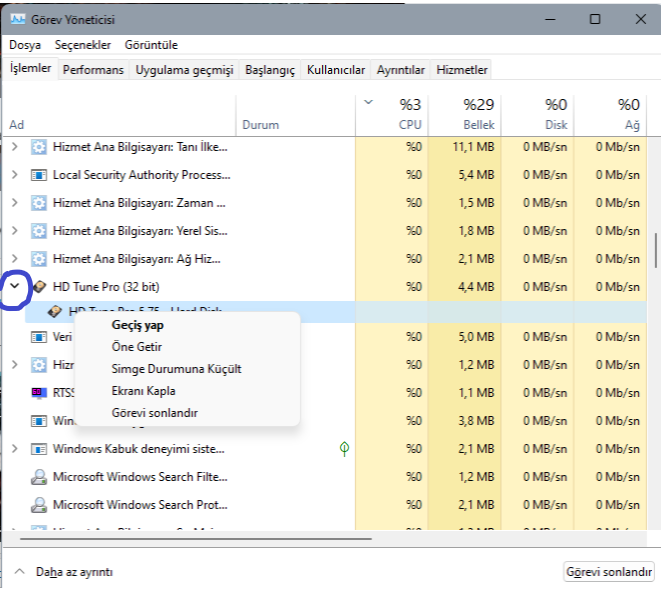Click the Microsoft Windows Search Filte icon
Image resolution: width=665 pixels, height=589 pixels.
coord(39,477)
